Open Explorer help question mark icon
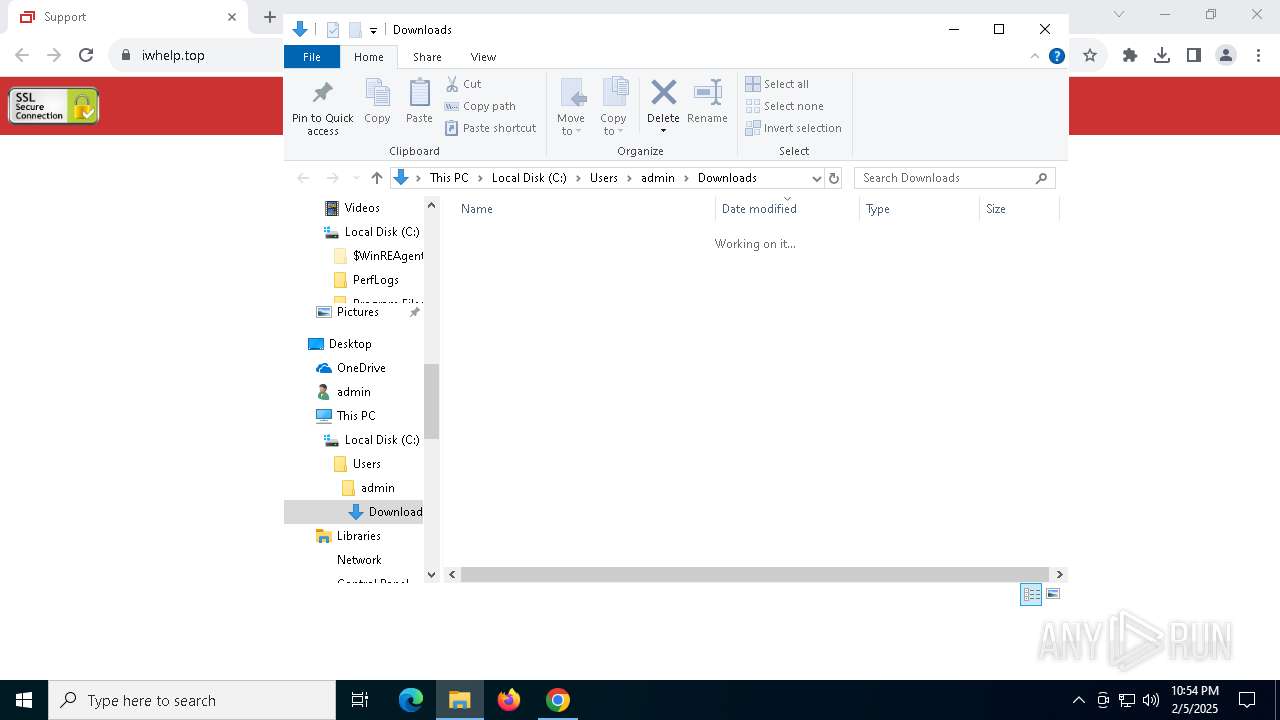The width and height of the screenshot is (1280, 720). 1056,56
